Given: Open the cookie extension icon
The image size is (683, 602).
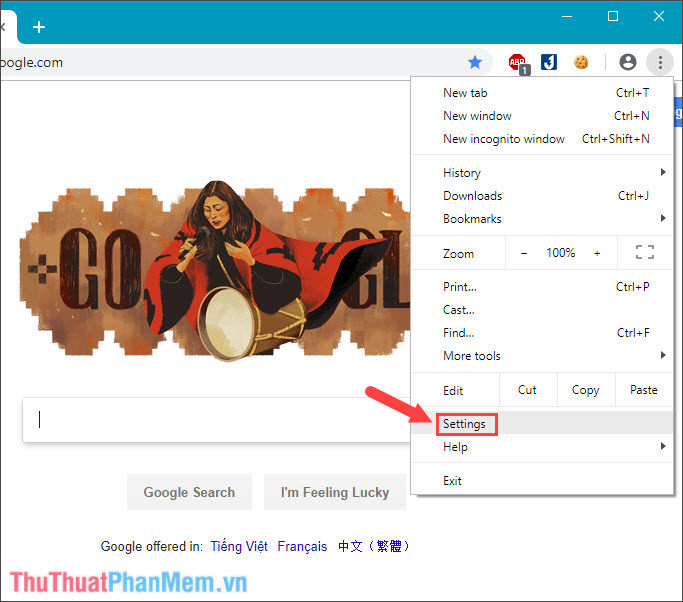Looking at the screenshot, I should [581, 62].
